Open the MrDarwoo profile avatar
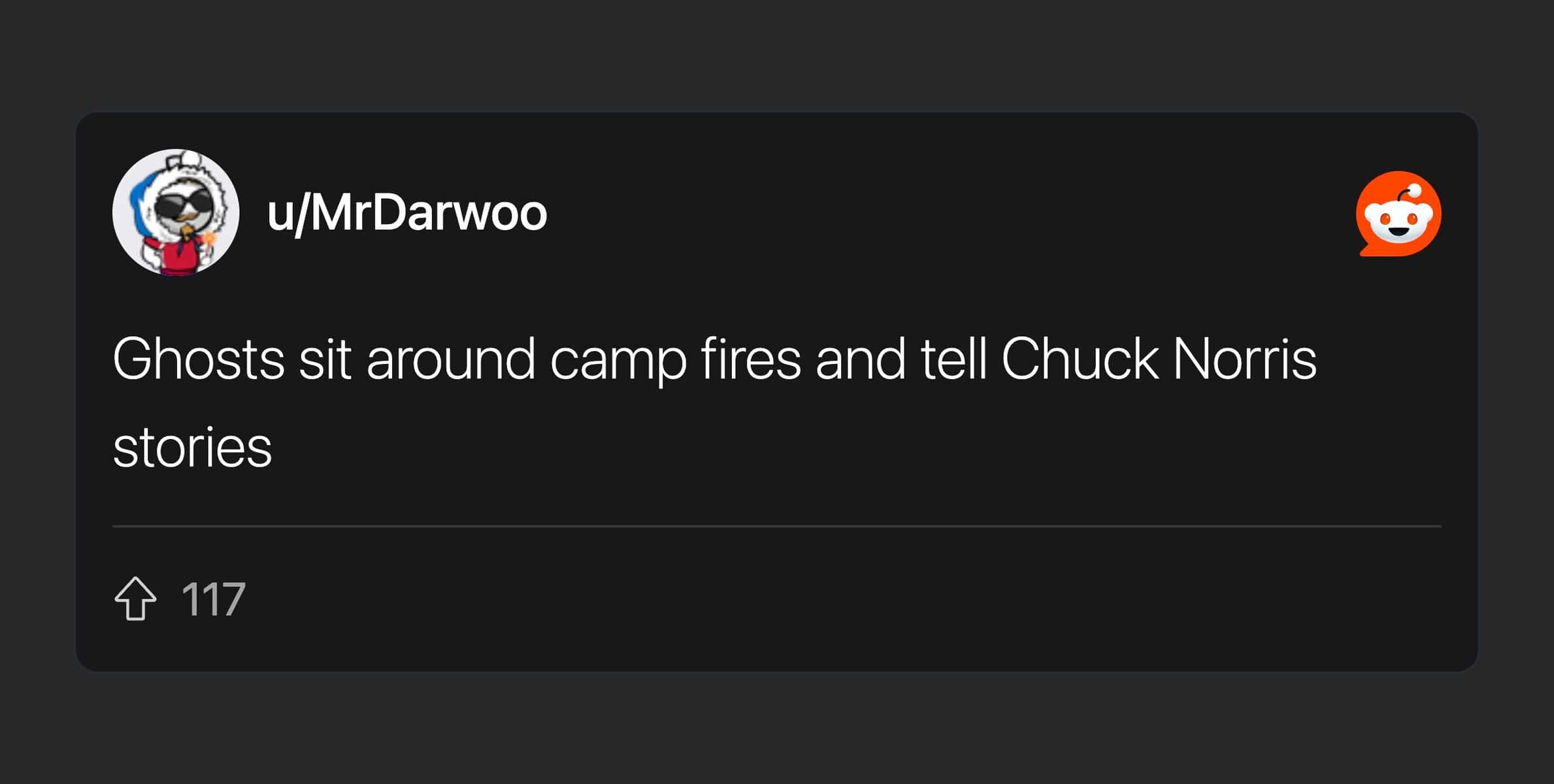Image resolution: width=1554 pixels, height=784 pixels. 176,212
